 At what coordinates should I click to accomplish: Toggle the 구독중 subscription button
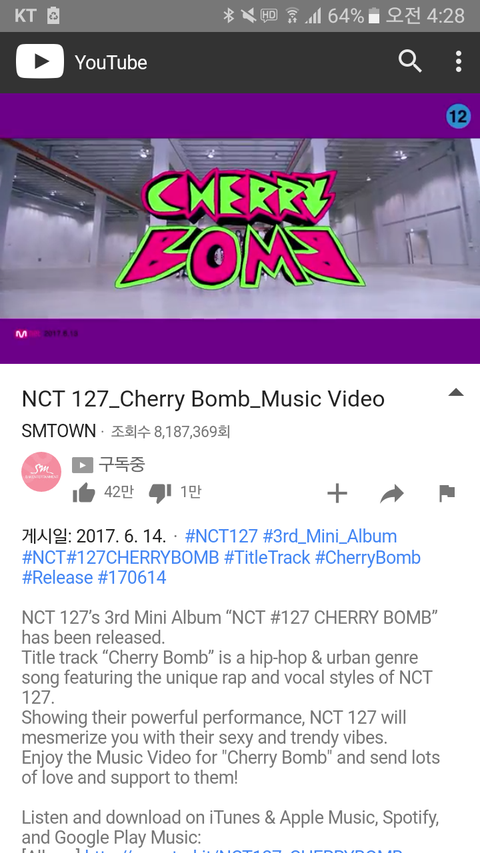tap(109, 465)
